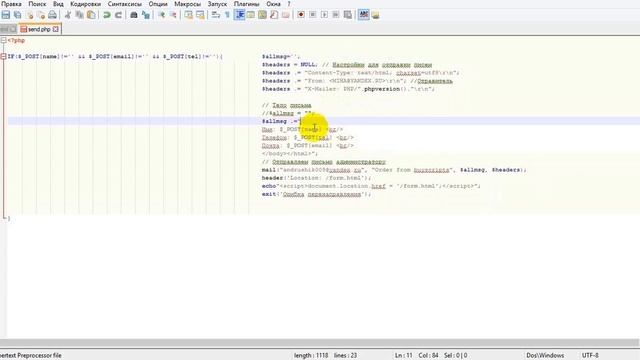
Task: Click the yellow plugin icon after ABC
Action: 375,15
